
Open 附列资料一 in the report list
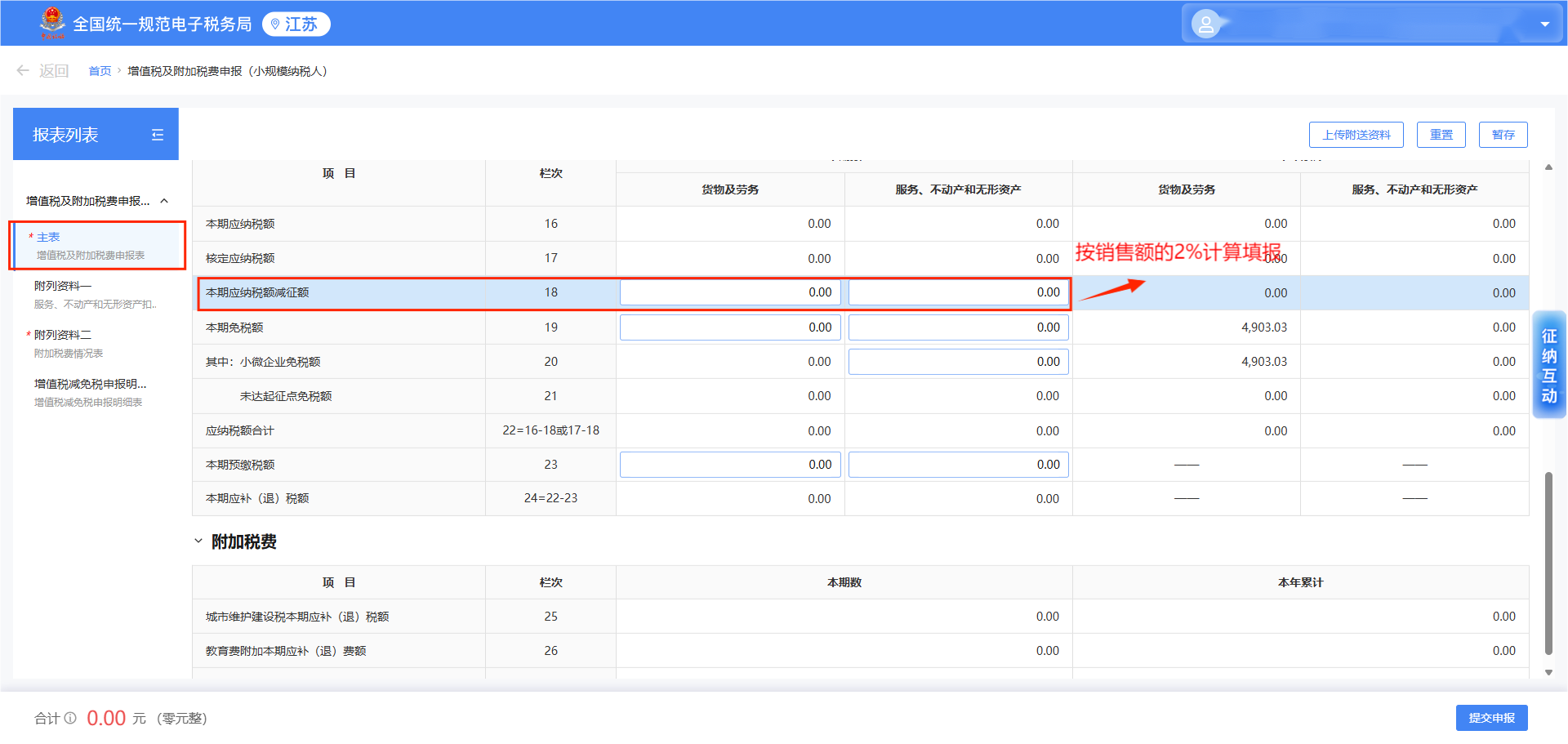click(96, 294)
